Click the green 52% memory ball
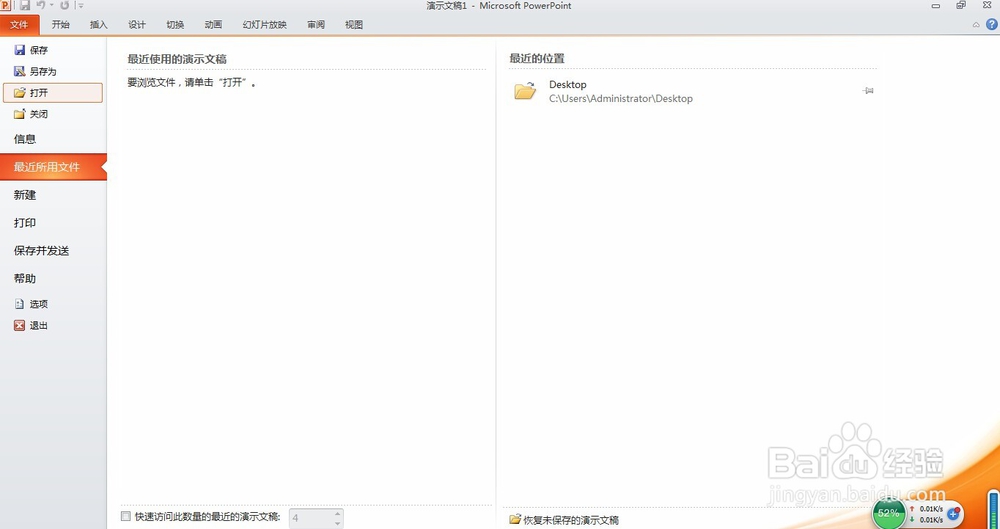This screenshot has width=1000, height=529. click(888, 512)
